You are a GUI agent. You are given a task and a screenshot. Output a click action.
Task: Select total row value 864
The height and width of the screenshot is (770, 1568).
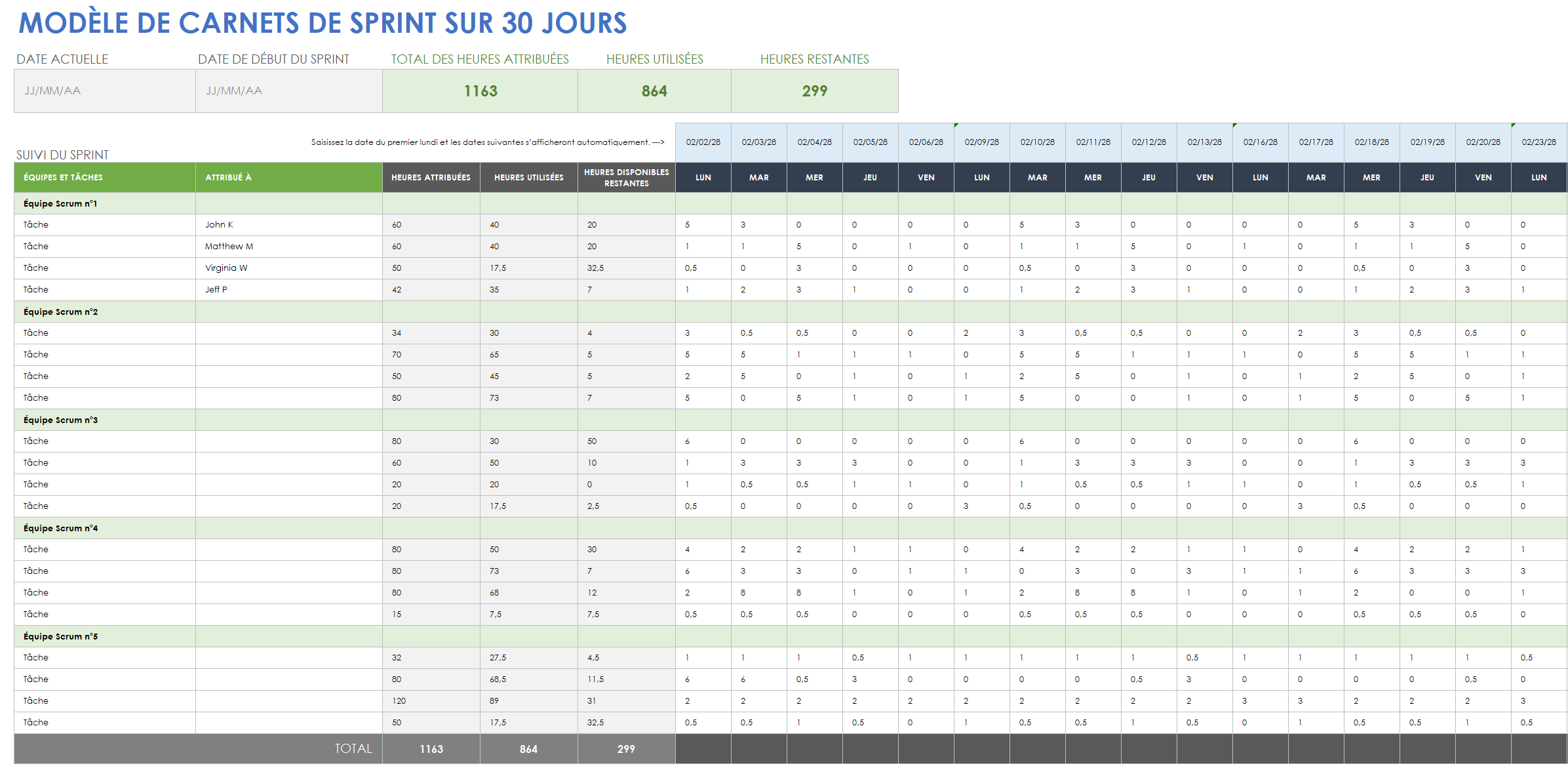[x=529, y=749]
